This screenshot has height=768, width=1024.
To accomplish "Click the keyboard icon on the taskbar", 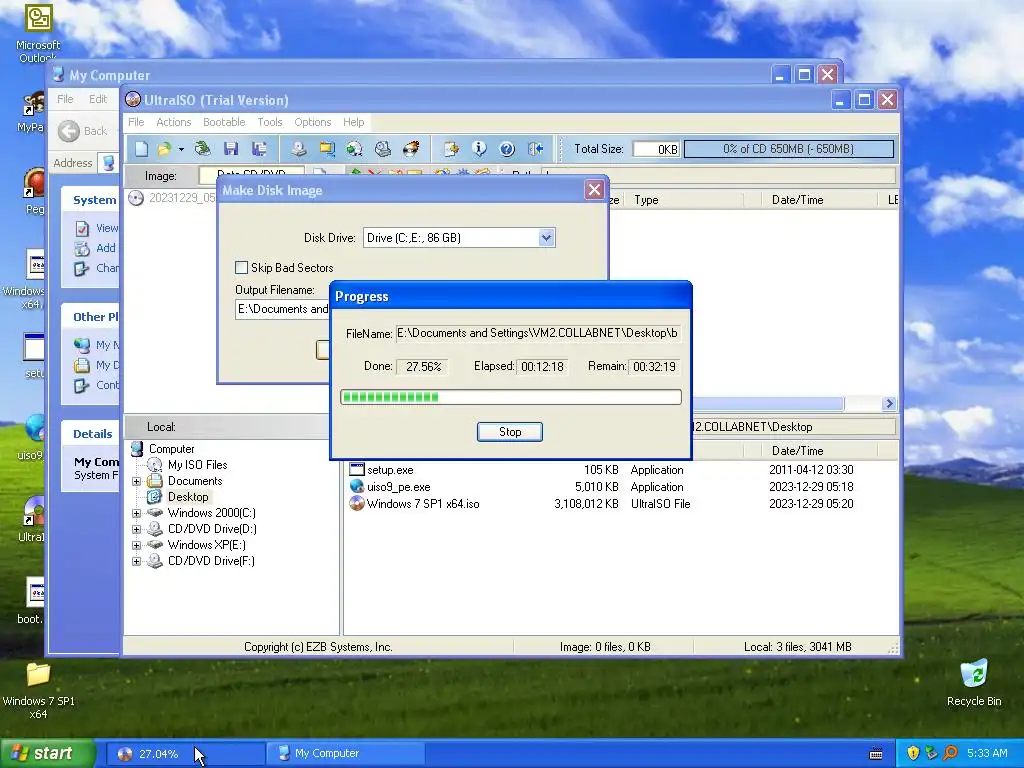I will pyautogui.click(x=876, y=754).
